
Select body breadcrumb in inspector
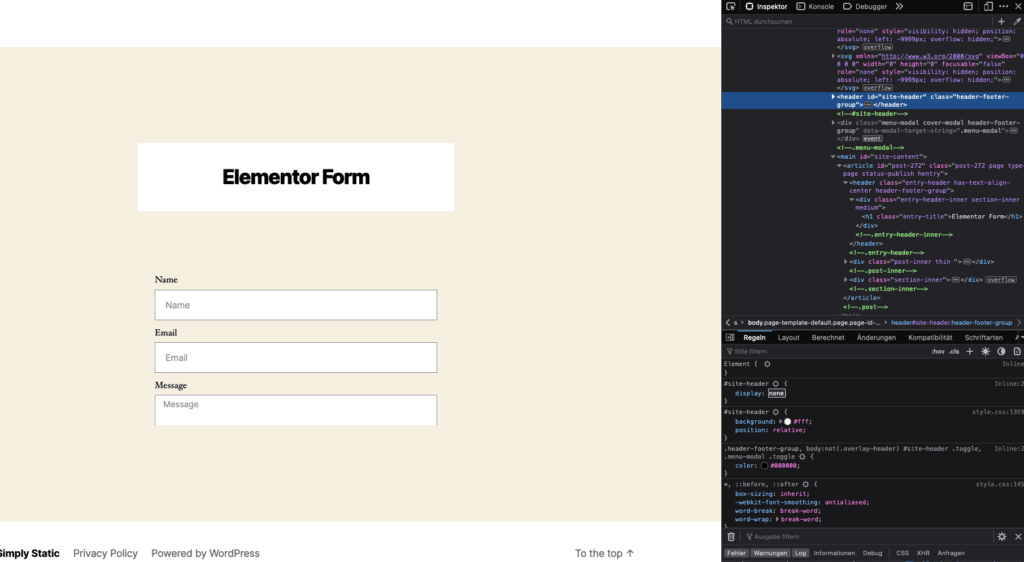(814, 322)
